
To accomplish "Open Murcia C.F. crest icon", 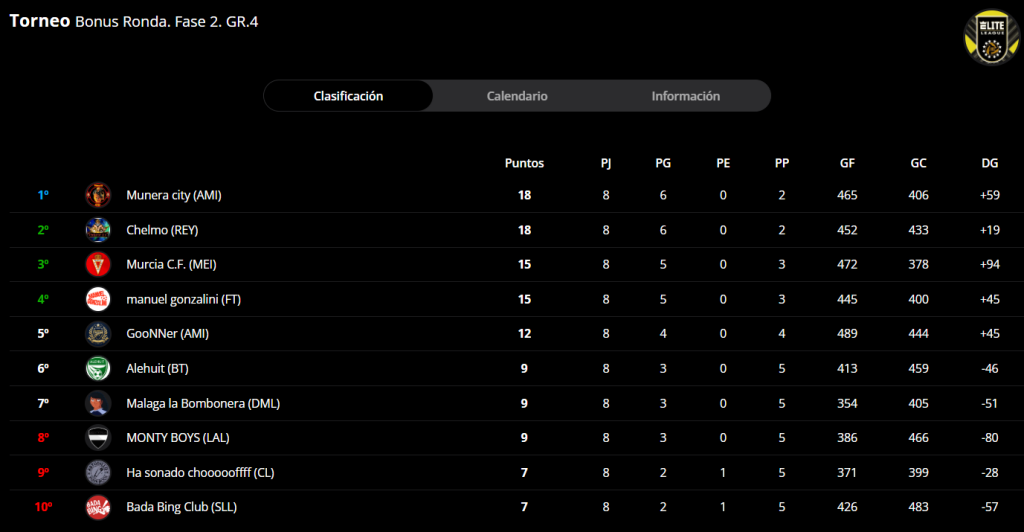I will pyautogui.click(x=98, y=265).
